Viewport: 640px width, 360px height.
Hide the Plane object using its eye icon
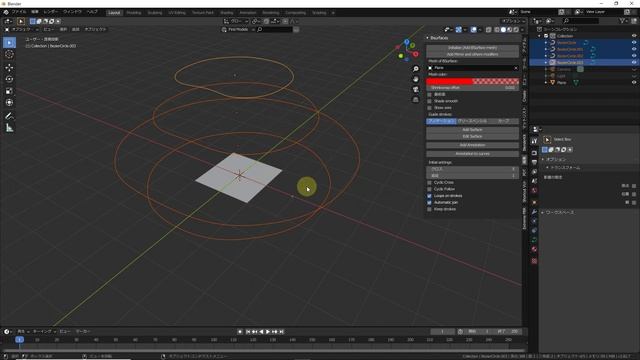[x=634, y=82]
